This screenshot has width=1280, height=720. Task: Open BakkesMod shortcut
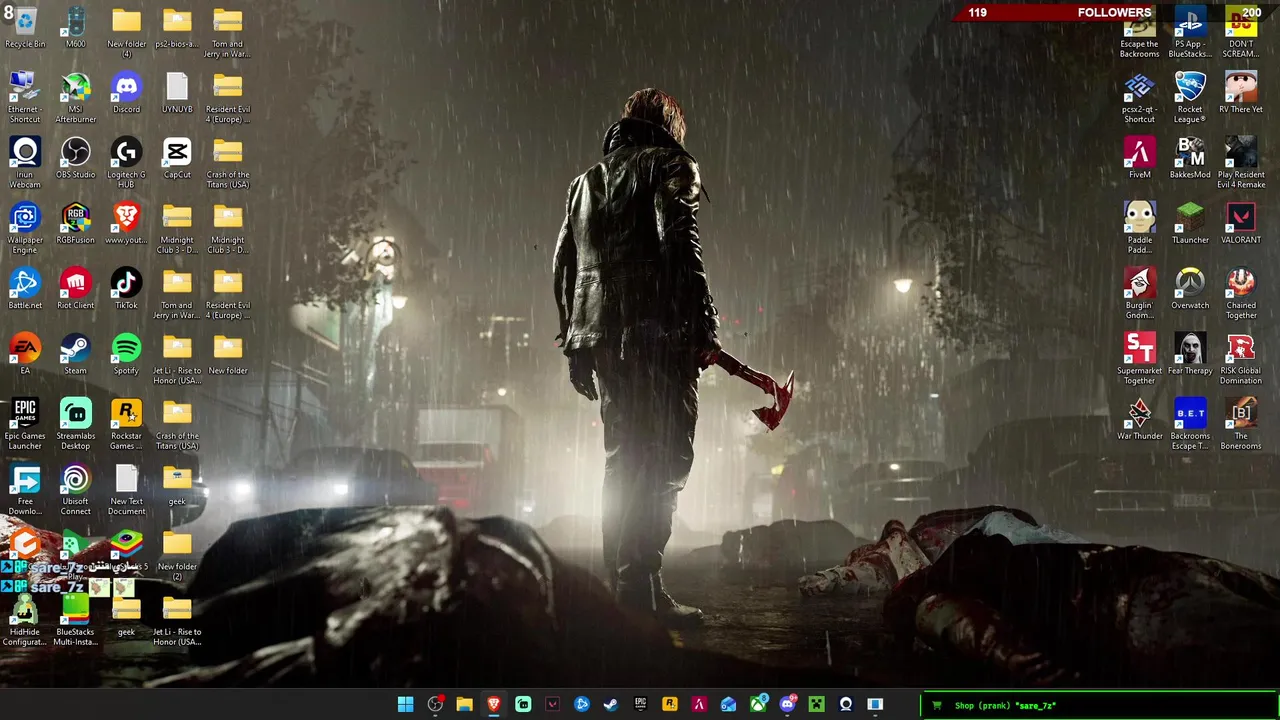(x=1190, y=158)
